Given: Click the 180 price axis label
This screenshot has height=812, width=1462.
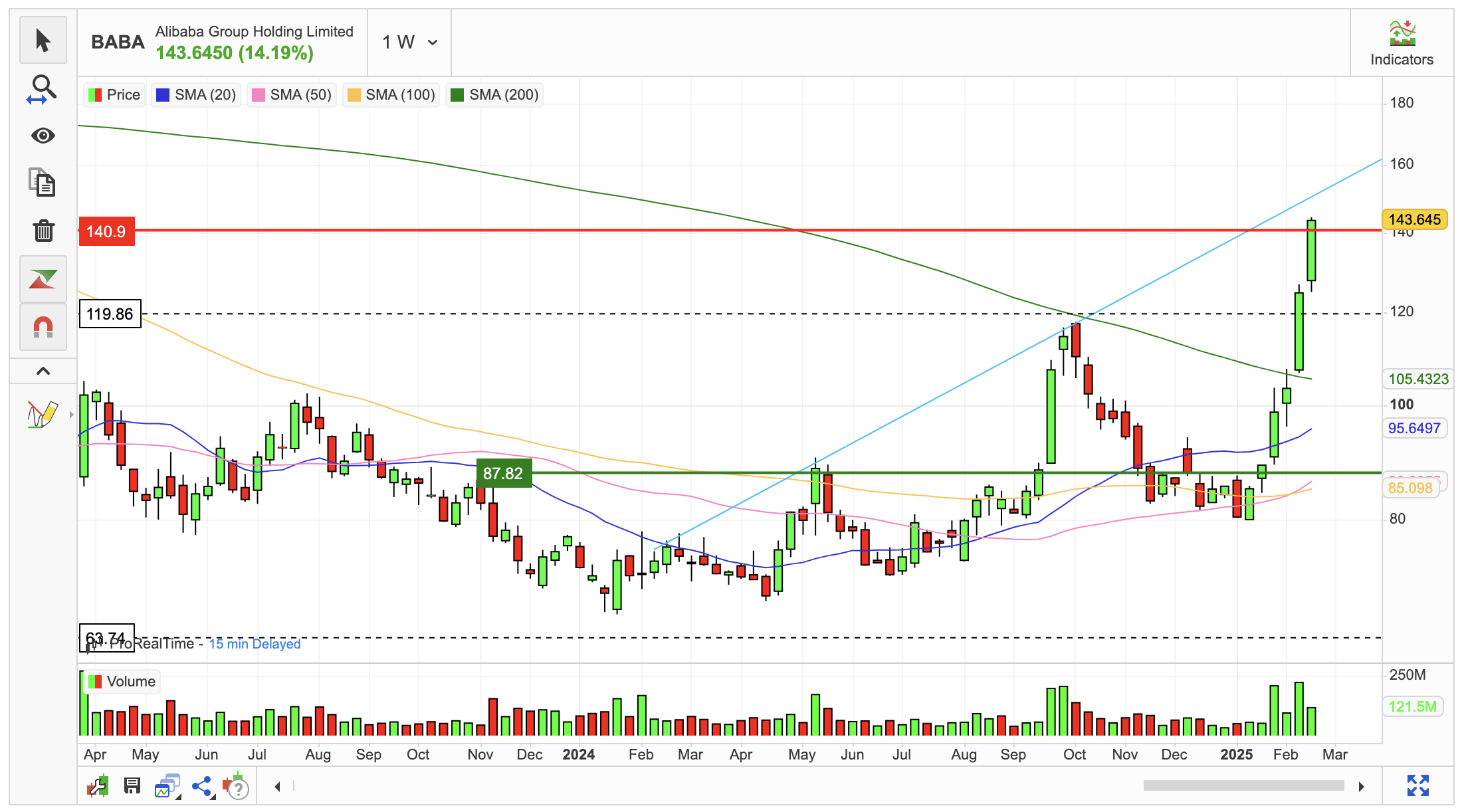Looking at the screenshot, I should 1402,102.
